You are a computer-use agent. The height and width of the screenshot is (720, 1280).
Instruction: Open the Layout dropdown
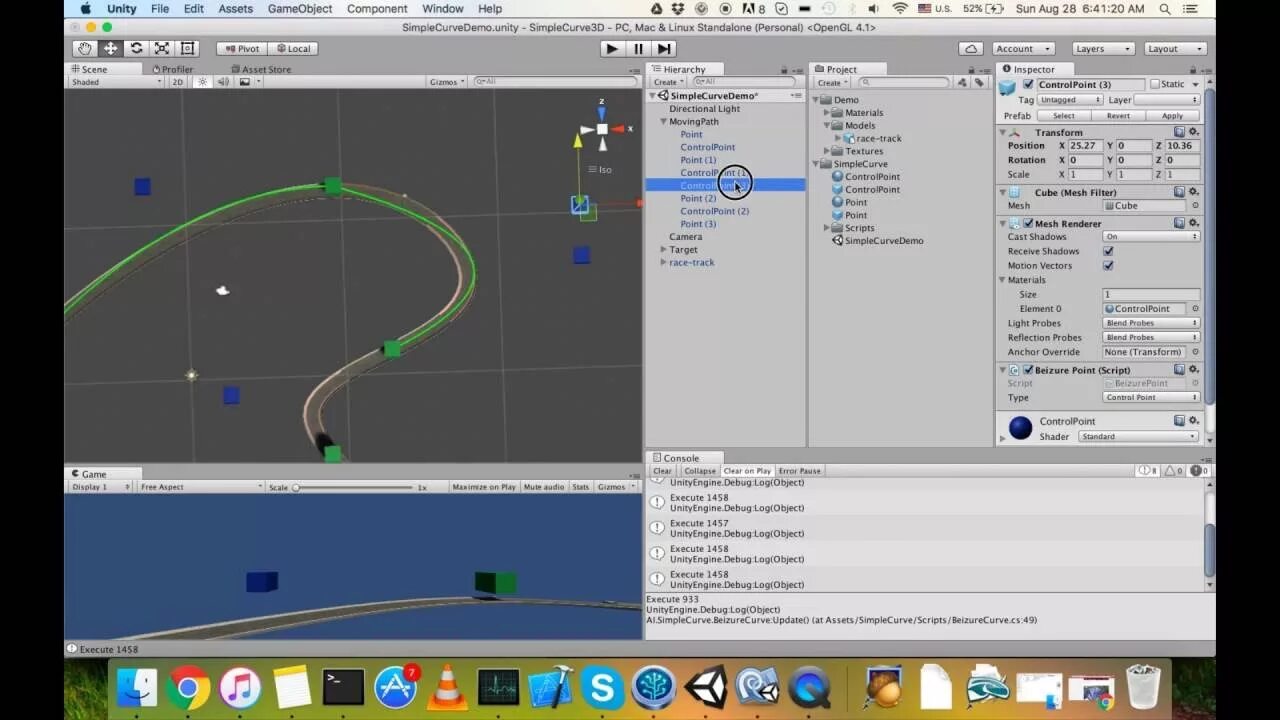[1175, 48]
